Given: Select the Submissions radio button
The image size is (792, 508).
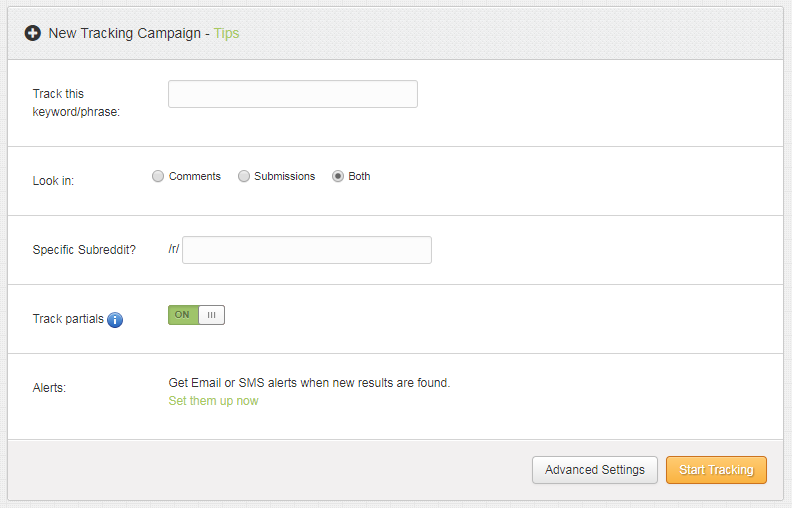Looking at the screenshot, I should pos(244,176).
